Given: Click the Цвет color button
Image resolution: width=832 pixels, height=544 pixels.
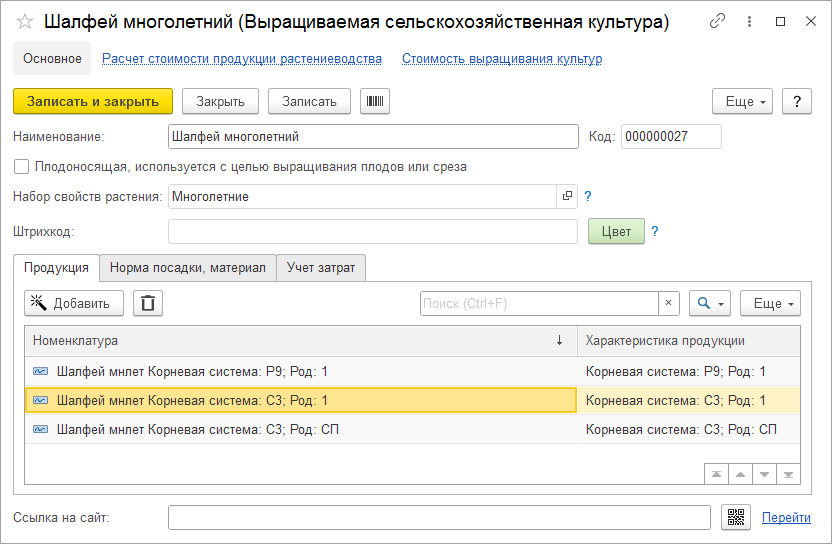Looking at the screenshot, I should (x=616, y=231).
